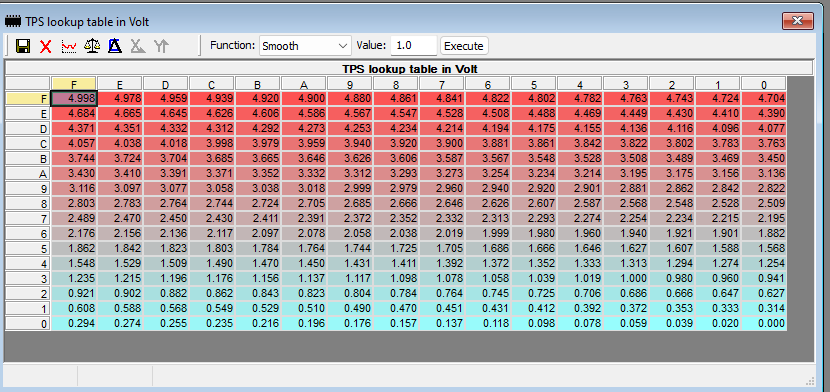Click the save floppy disk icon
Viewport: 830px width, 392px height.
click(23, 46)
